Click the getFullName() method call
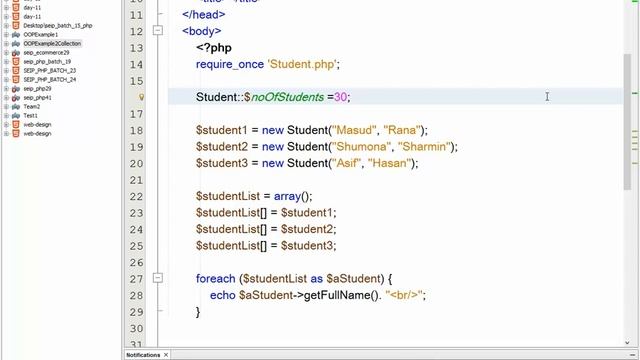 pos(341,295)
